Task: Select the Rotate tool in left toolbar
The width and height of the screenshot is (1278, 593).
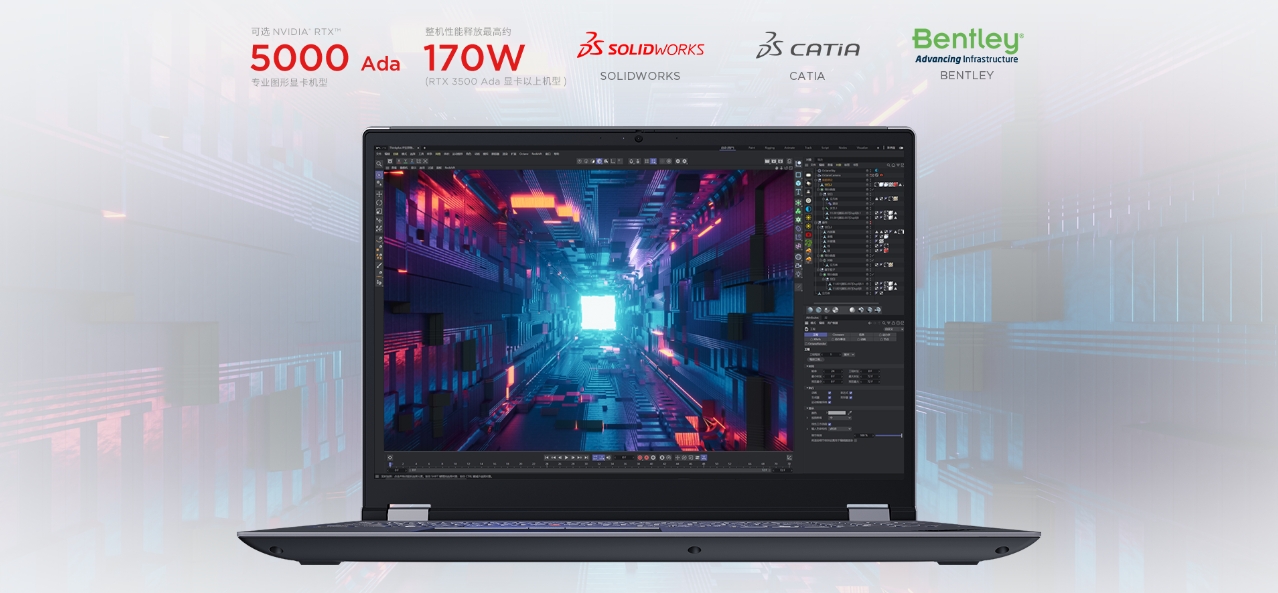Action: click(379, 203)
